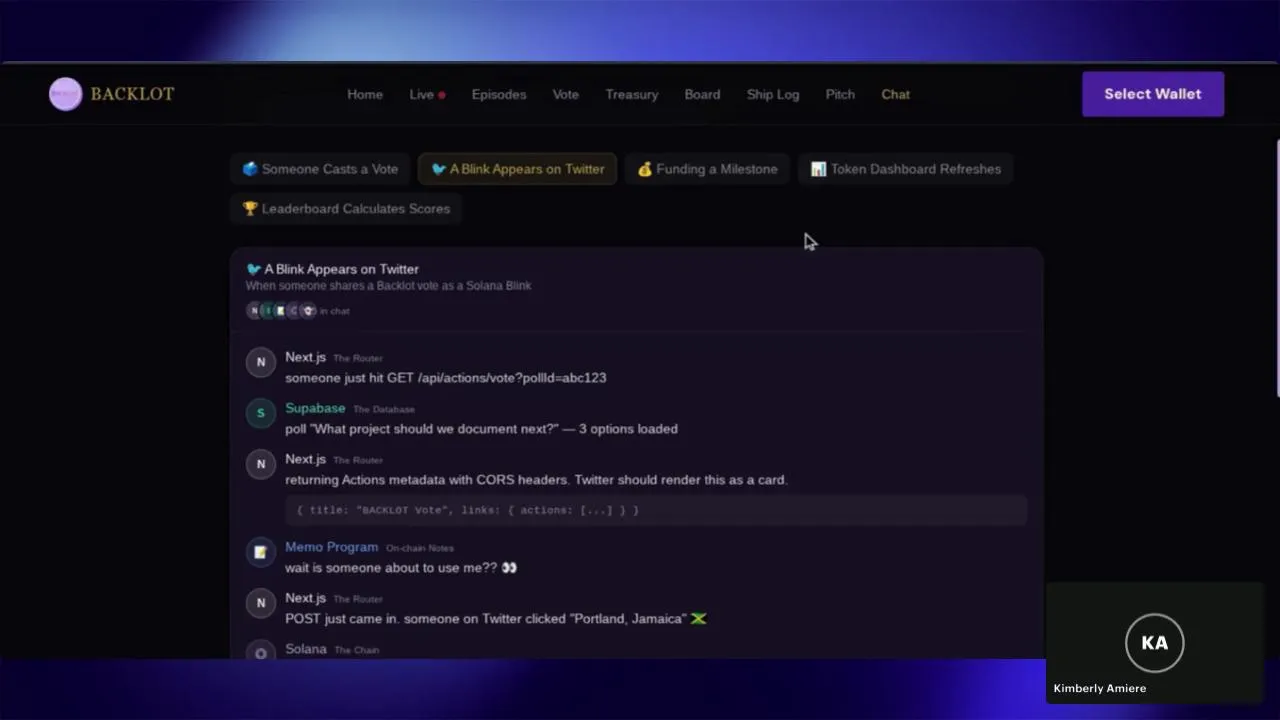Click the red live indicator dot
Screen dimensions: 1280x720
point(441,95)
